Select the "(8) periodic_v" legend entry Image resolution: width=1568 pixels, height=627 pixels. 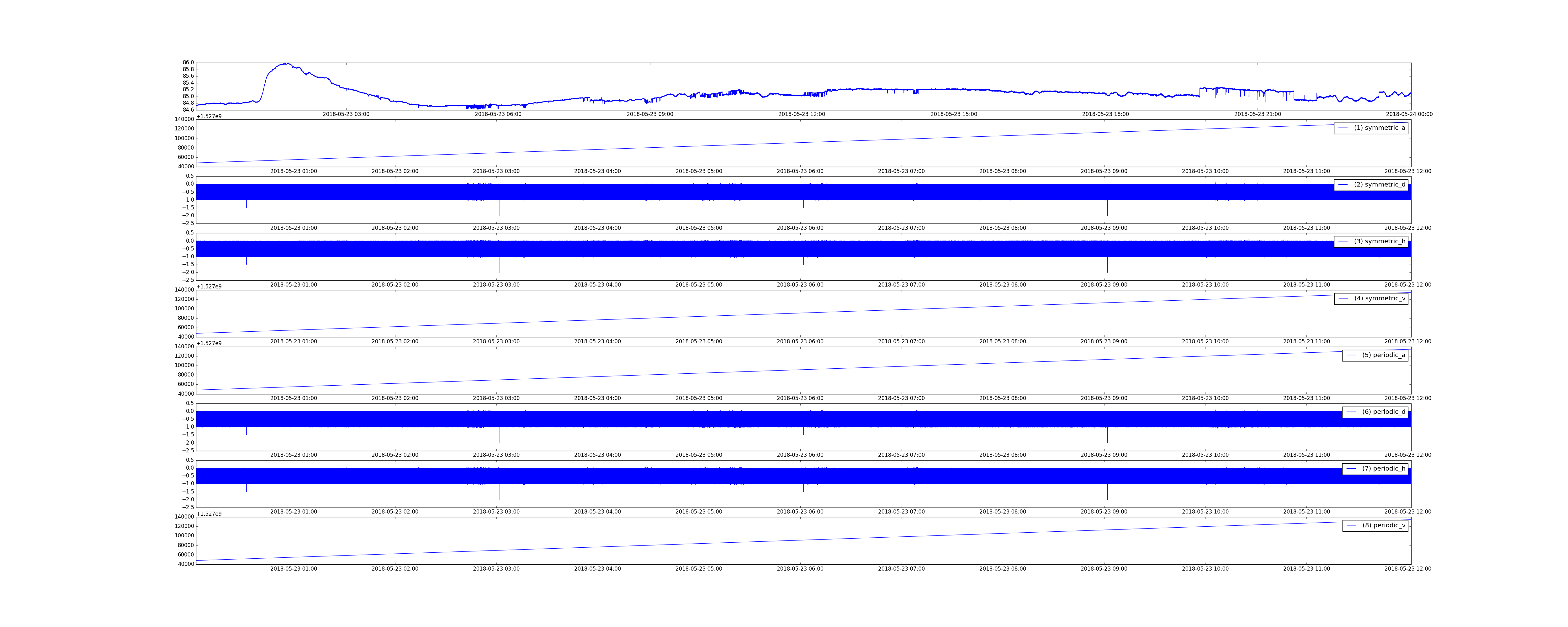(1375, 525)
